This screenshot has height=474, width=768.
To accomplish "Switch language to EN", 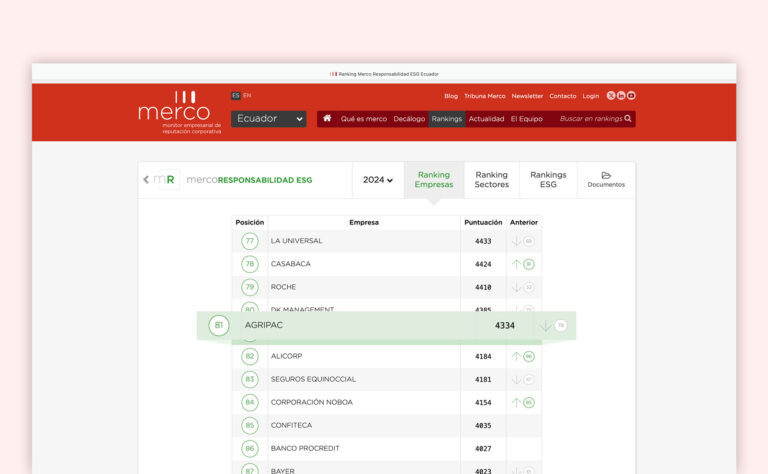I will pyautogui.click(x=247, y=96).
